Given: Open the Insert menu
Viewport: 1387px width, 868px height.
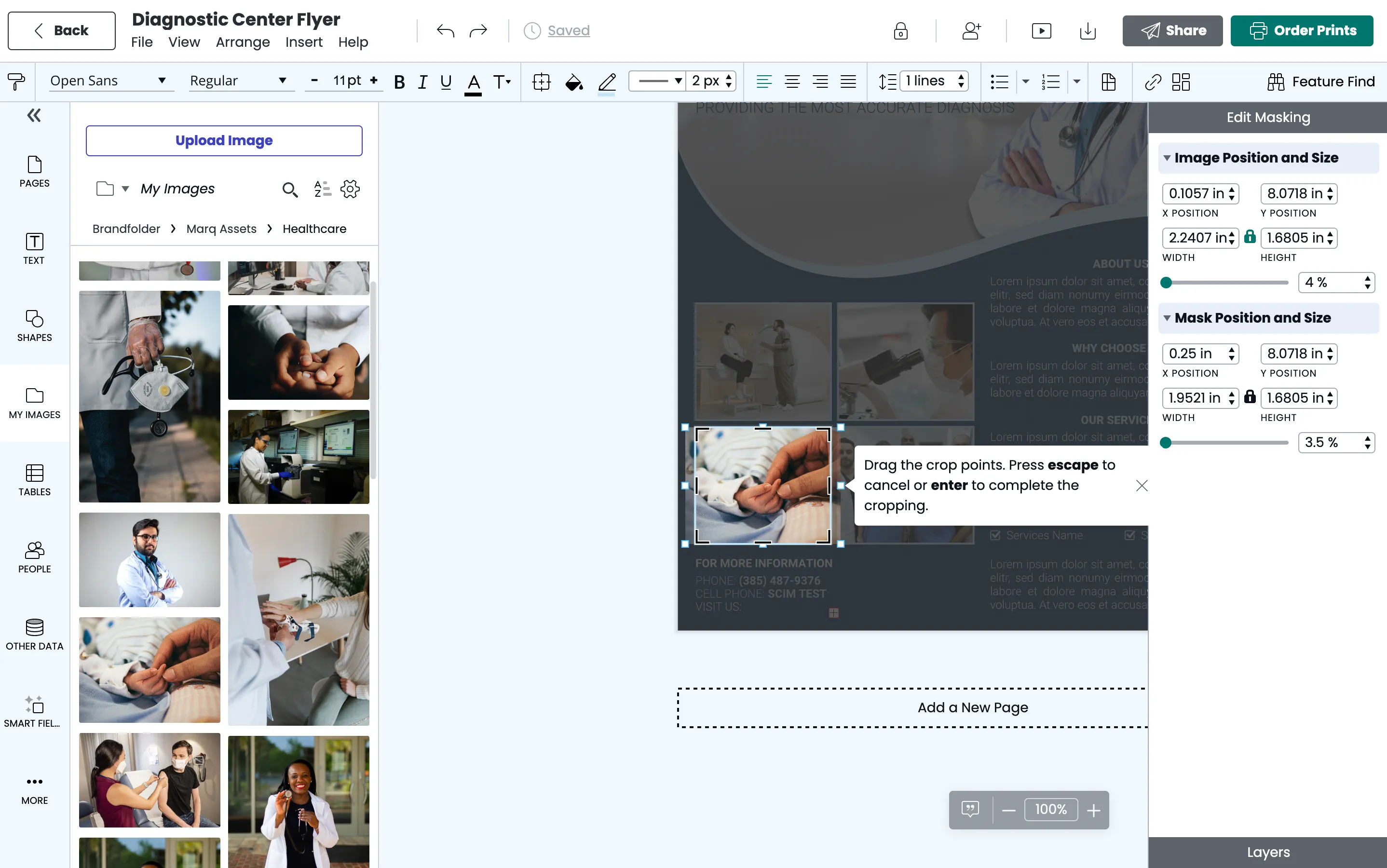Looking at the screenshot, I should pyautogui.click(x=304, y=42).
